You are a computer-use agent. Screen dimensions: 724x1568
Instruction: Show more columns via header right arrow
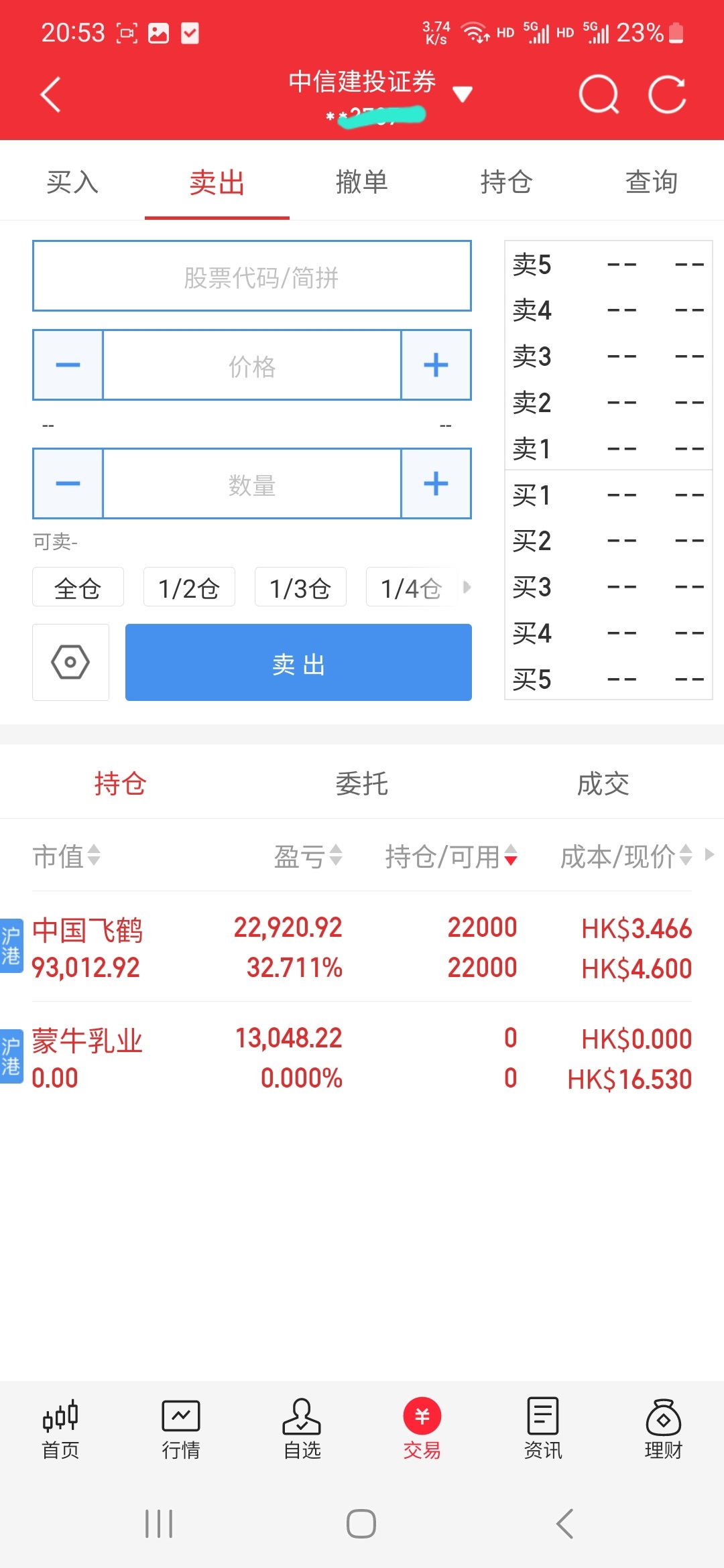pos(709,855)
